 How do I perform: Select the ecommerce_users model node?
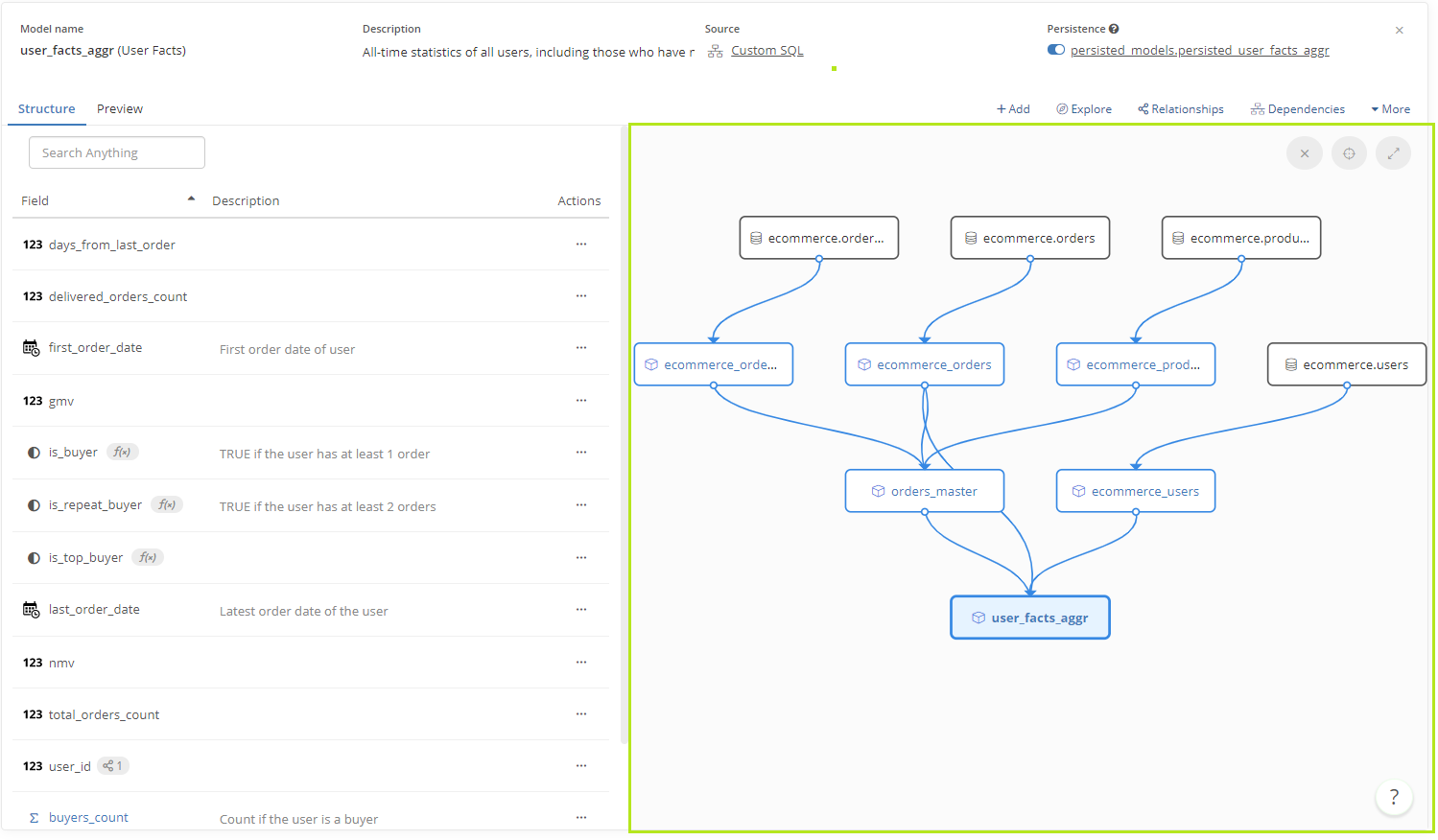1136,491
